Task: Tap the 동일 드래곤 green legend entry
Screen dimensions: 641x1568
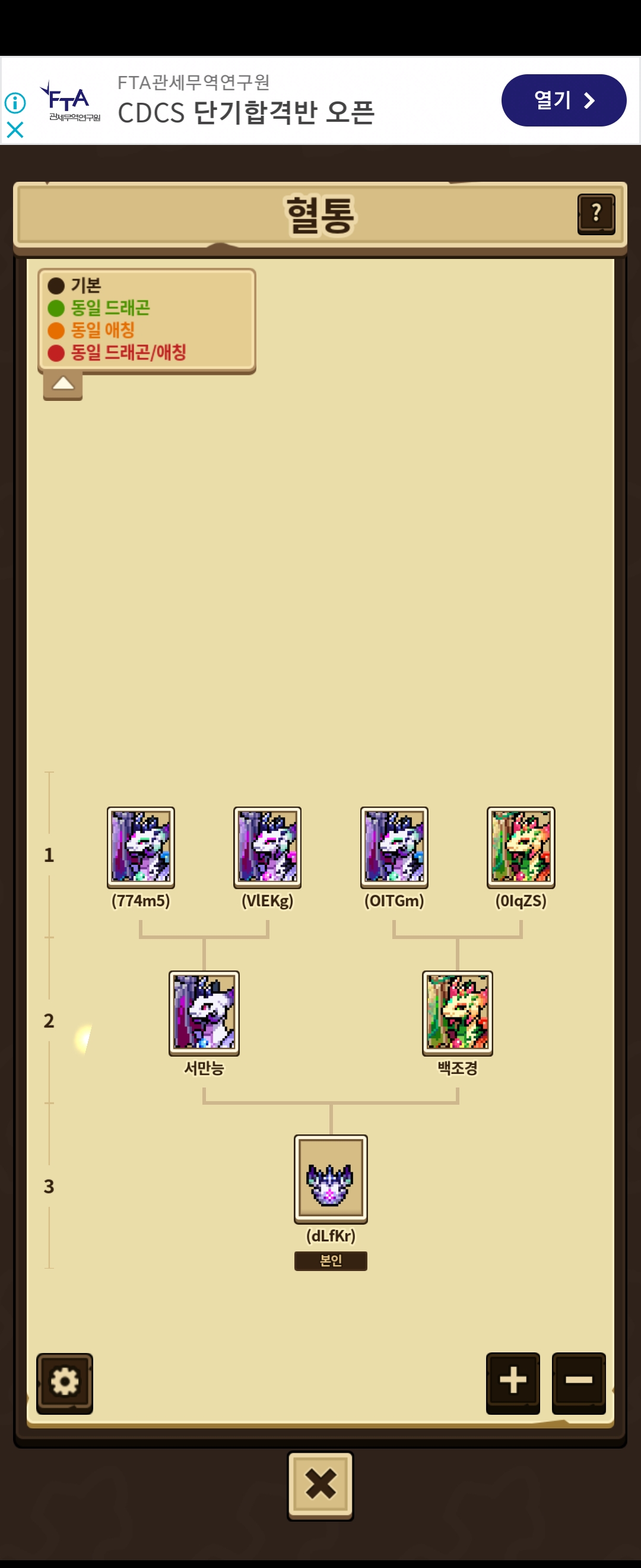Action: pos(99,308)
